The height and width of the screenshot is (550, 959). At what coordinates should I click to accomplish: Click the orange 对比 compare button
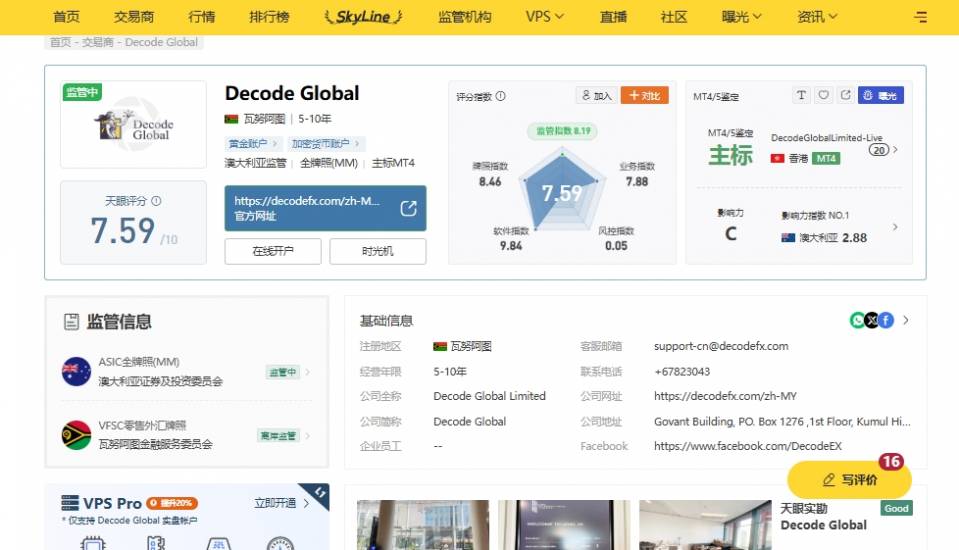point(645,95)
